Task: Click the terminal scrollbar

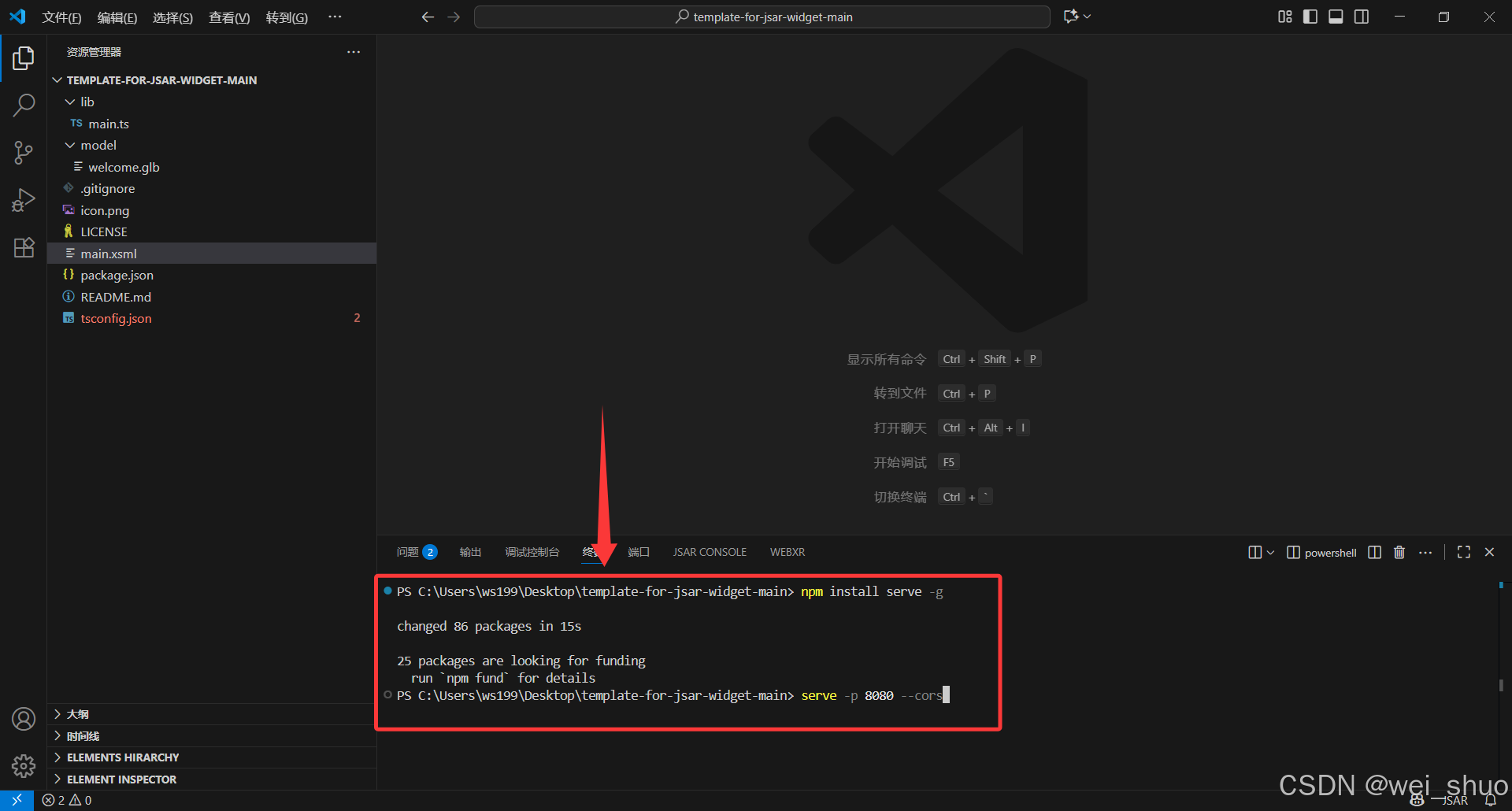Action: (x=1501, y=685)
